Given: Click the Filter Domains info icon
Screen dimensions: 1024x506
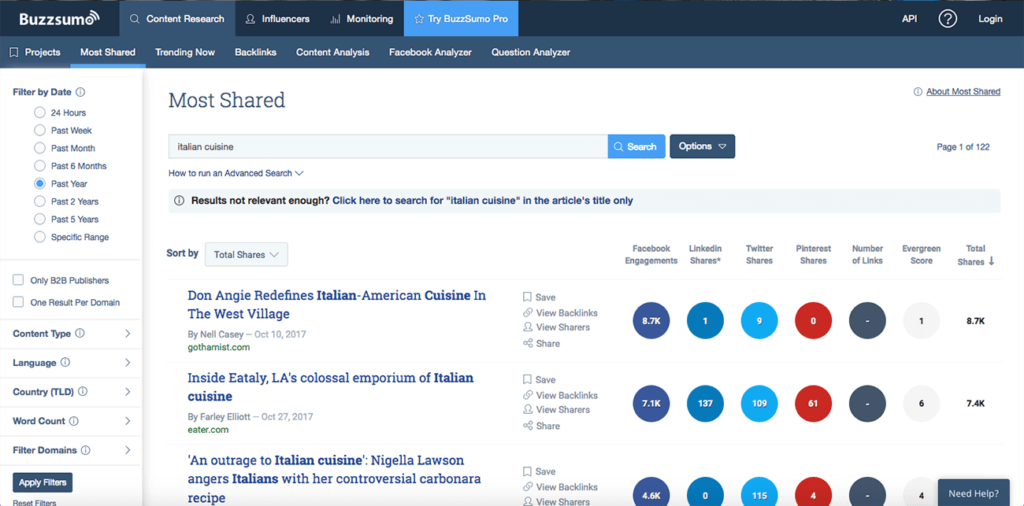Looking at the screenshot, I should click(86, 451).
